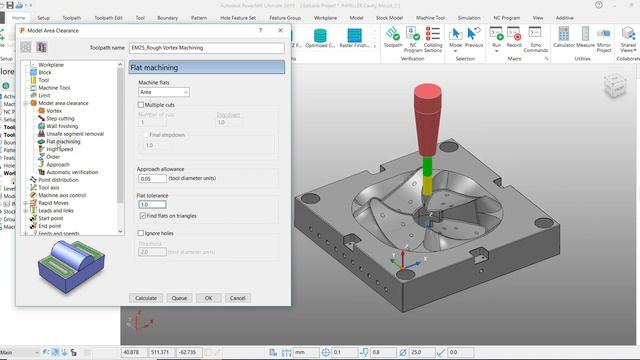The height and width of the screenshot is (360, 640).
Task: Click the help question mark in dialog
Action: 260,31
